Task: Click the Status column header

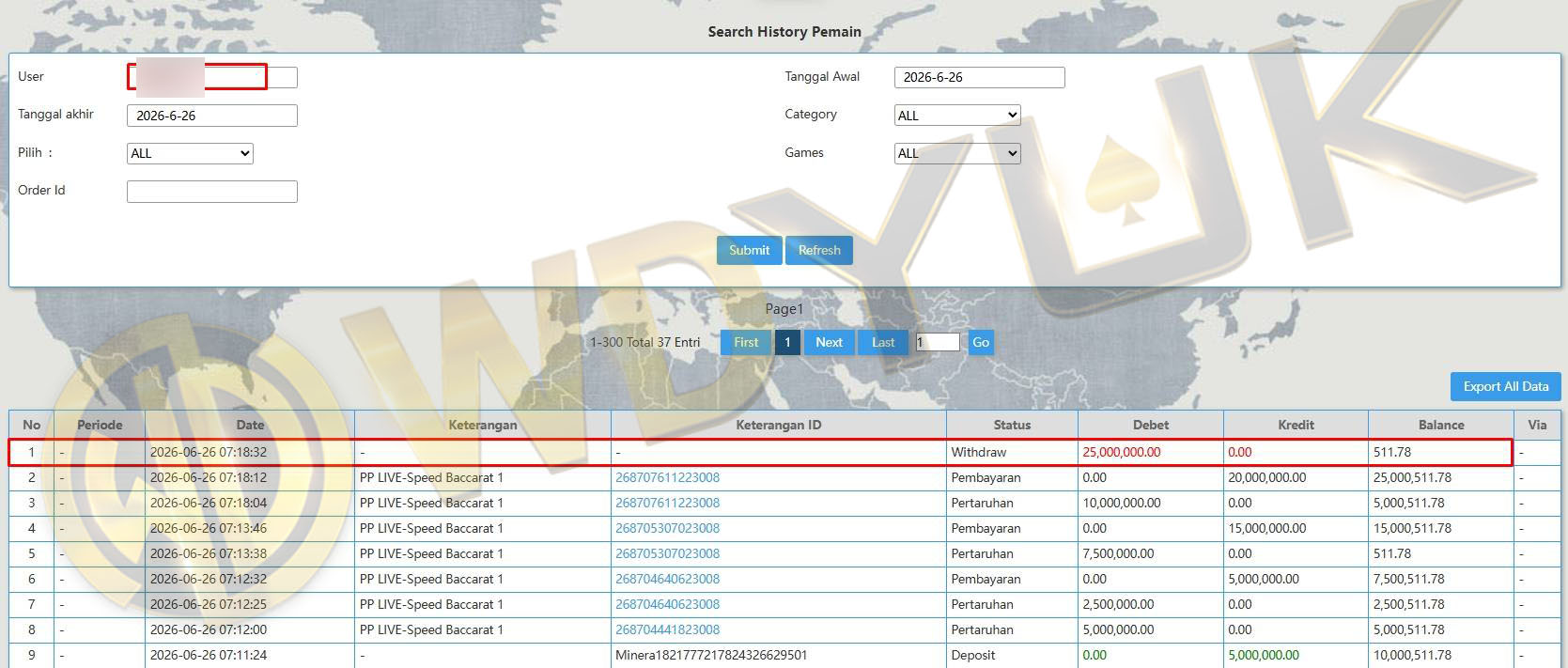Action: (1012, 425)
